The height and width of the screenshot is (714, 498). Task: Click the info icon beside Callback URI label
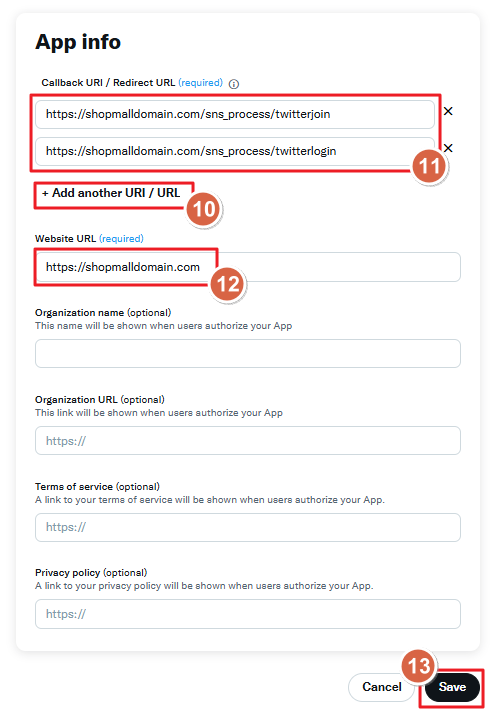pyautogui.click(x=234, y=84)
